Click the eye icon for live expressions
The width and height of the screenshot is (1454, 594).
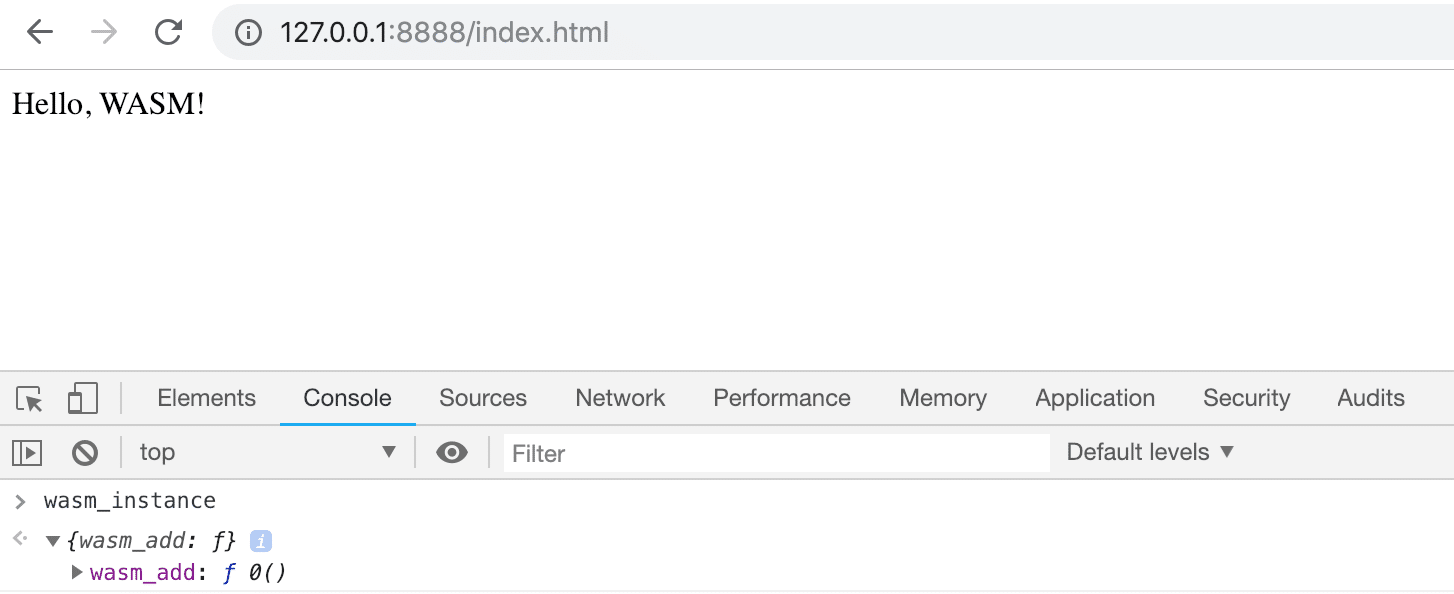coord(452,453)
